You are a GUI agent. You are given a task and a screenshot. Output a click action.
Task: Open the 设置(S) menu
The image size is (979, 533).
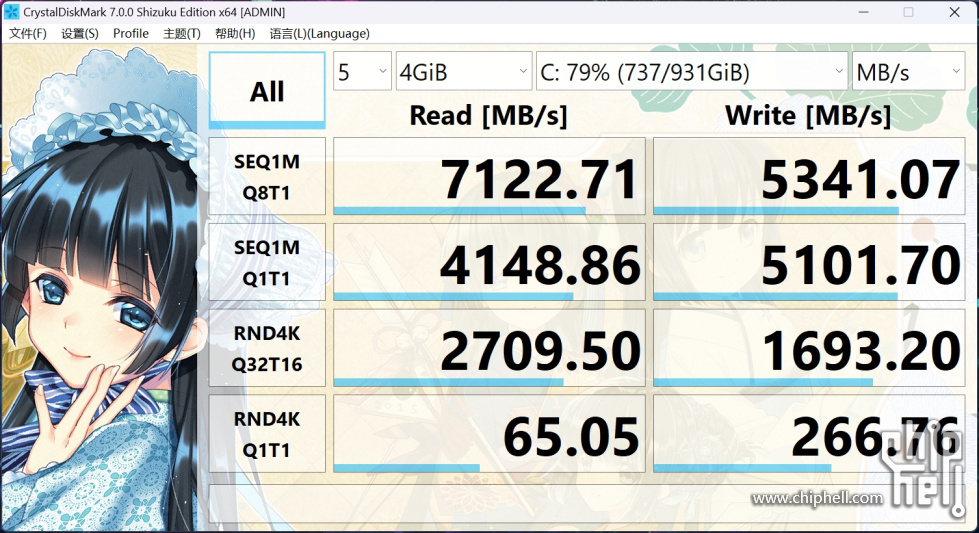click(x=80, y=34)
